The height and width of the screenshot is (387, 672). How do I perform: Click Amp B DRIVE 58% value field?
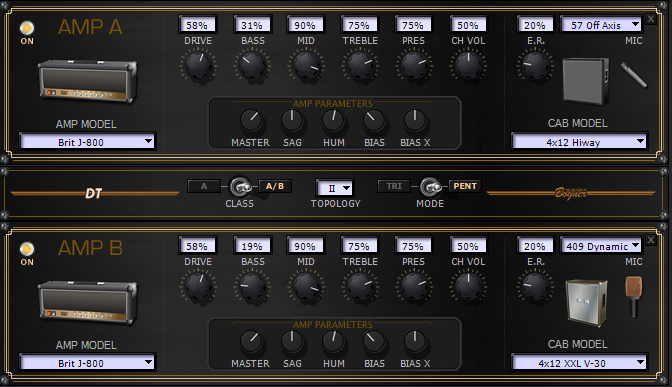pyautogui.click(x=198, y=246)
